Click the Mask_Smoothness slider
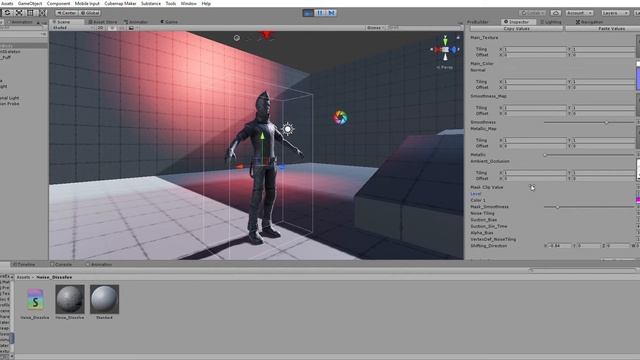Screen dimensions: 640x360 pos(589,207)
